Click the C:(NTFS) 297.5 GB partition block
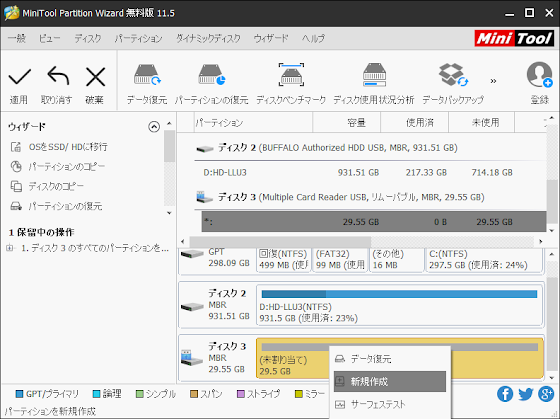 pos(484,260)
